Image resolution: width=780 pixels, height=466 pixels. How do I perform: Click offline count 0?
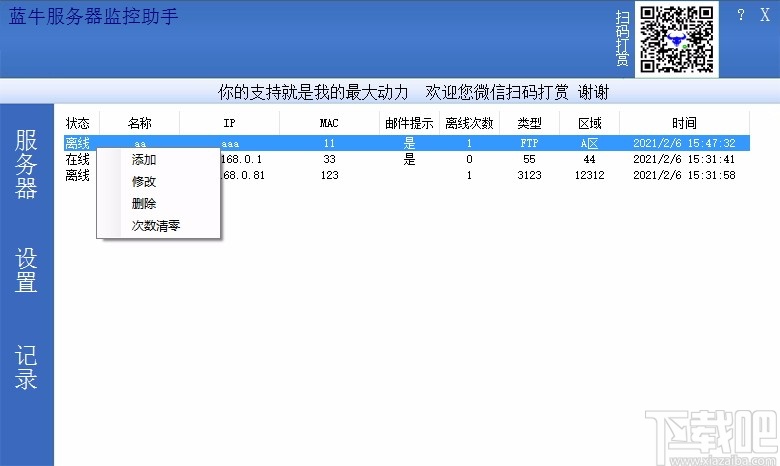coord(469,159)
